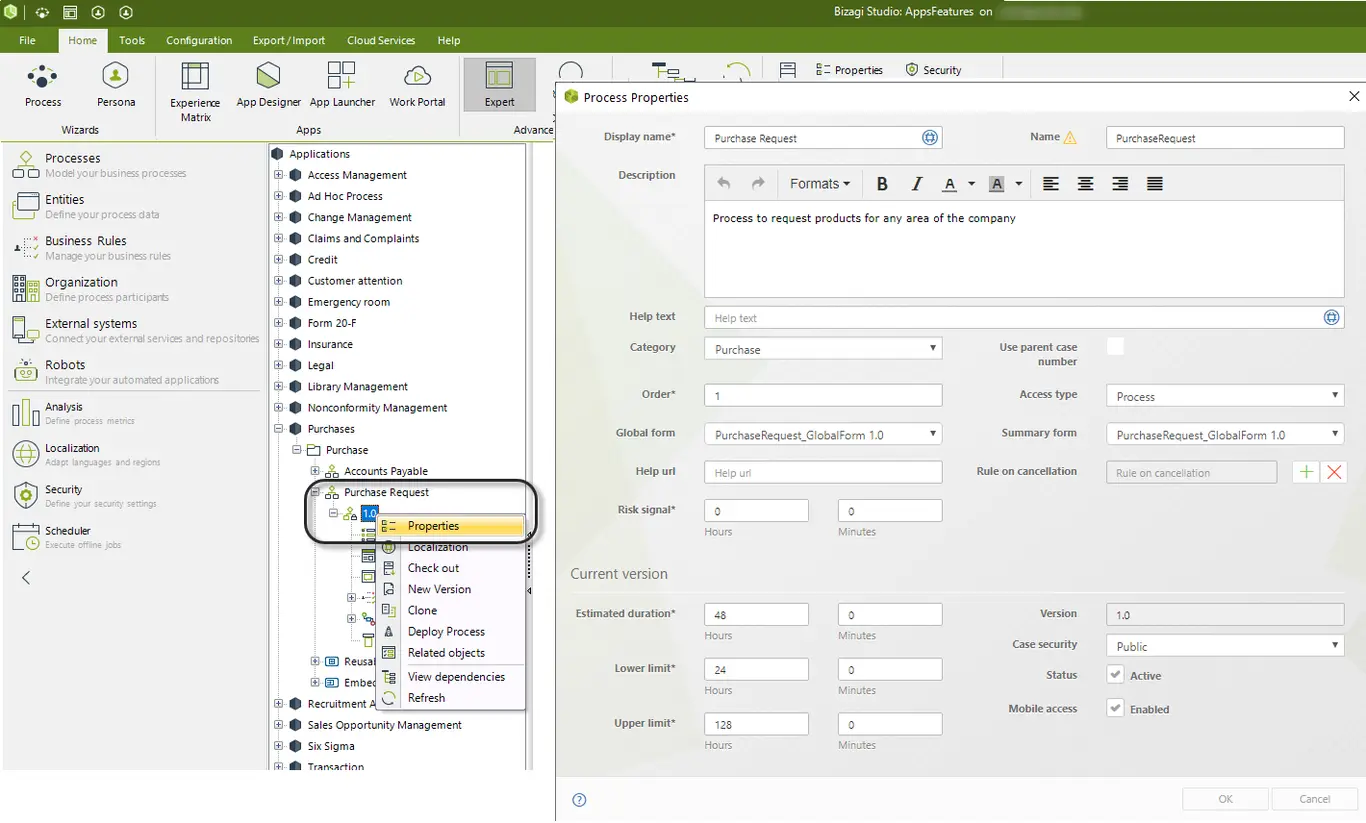Disable Mobile access Enabled checkbox
1366x823 pixels.
point(1115,708)
